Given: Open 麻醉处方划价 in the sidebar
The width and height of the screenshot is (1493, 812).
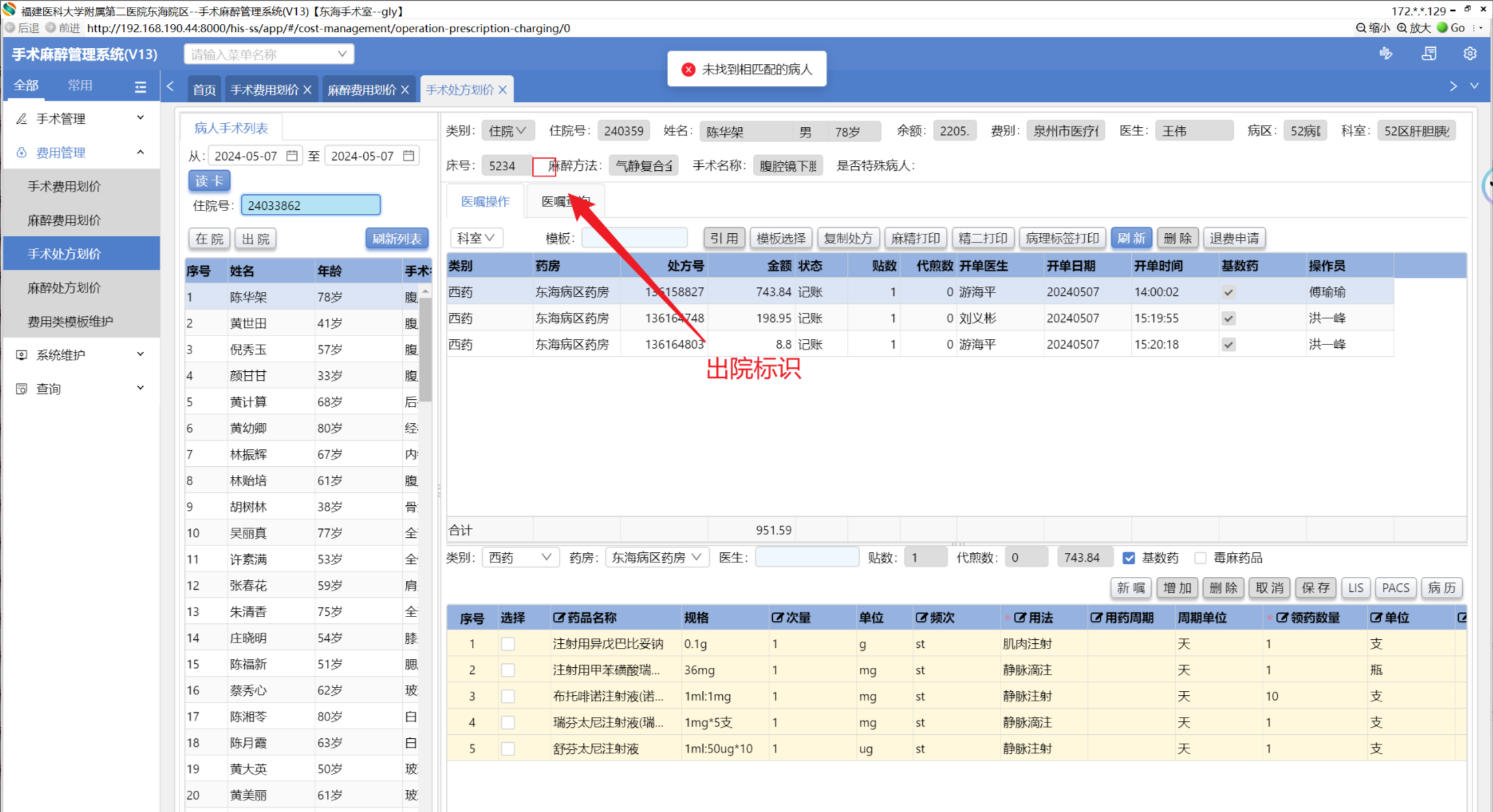Looking at the screenshot, I should tap(64, 288).
